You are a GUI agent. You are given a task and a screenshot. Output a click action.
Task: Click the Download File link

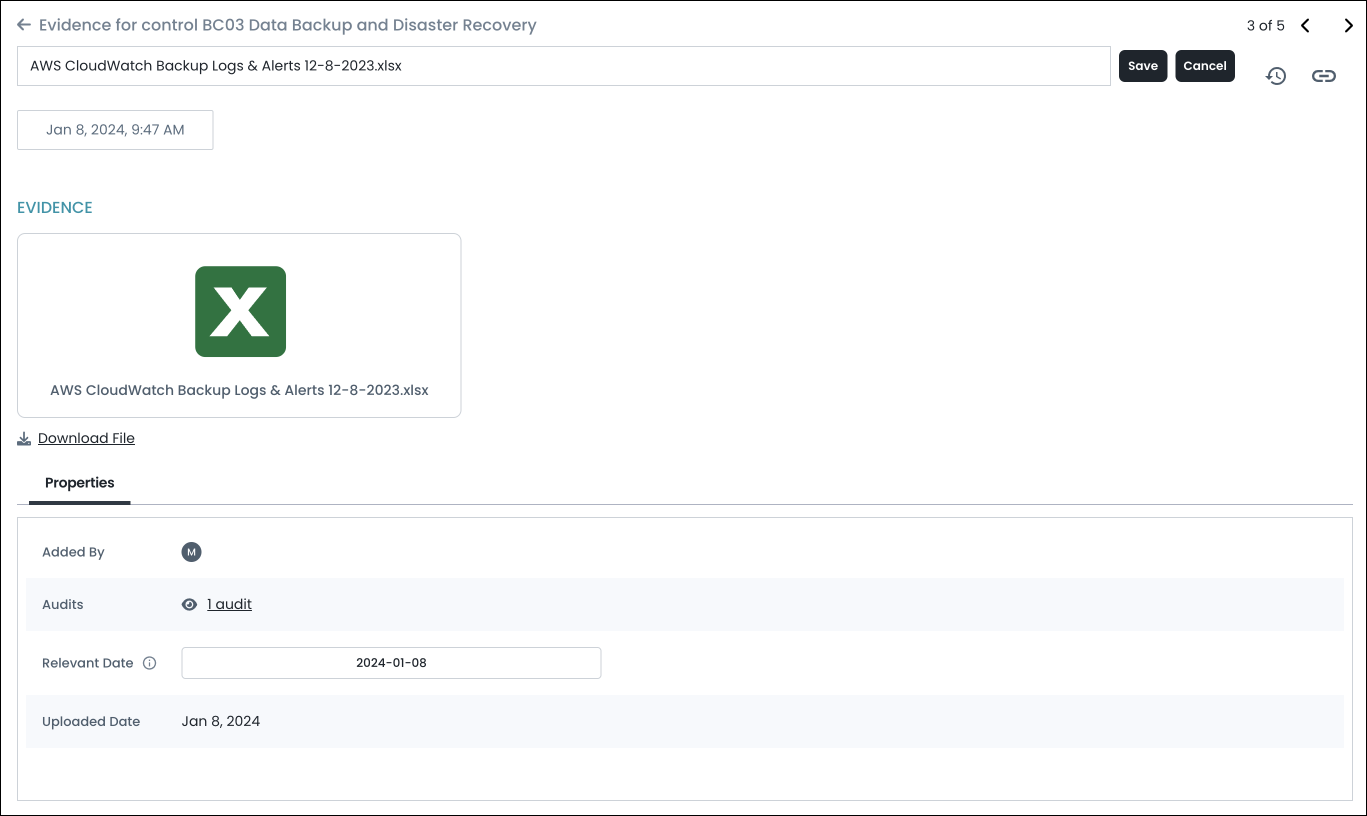click(86, 438)
